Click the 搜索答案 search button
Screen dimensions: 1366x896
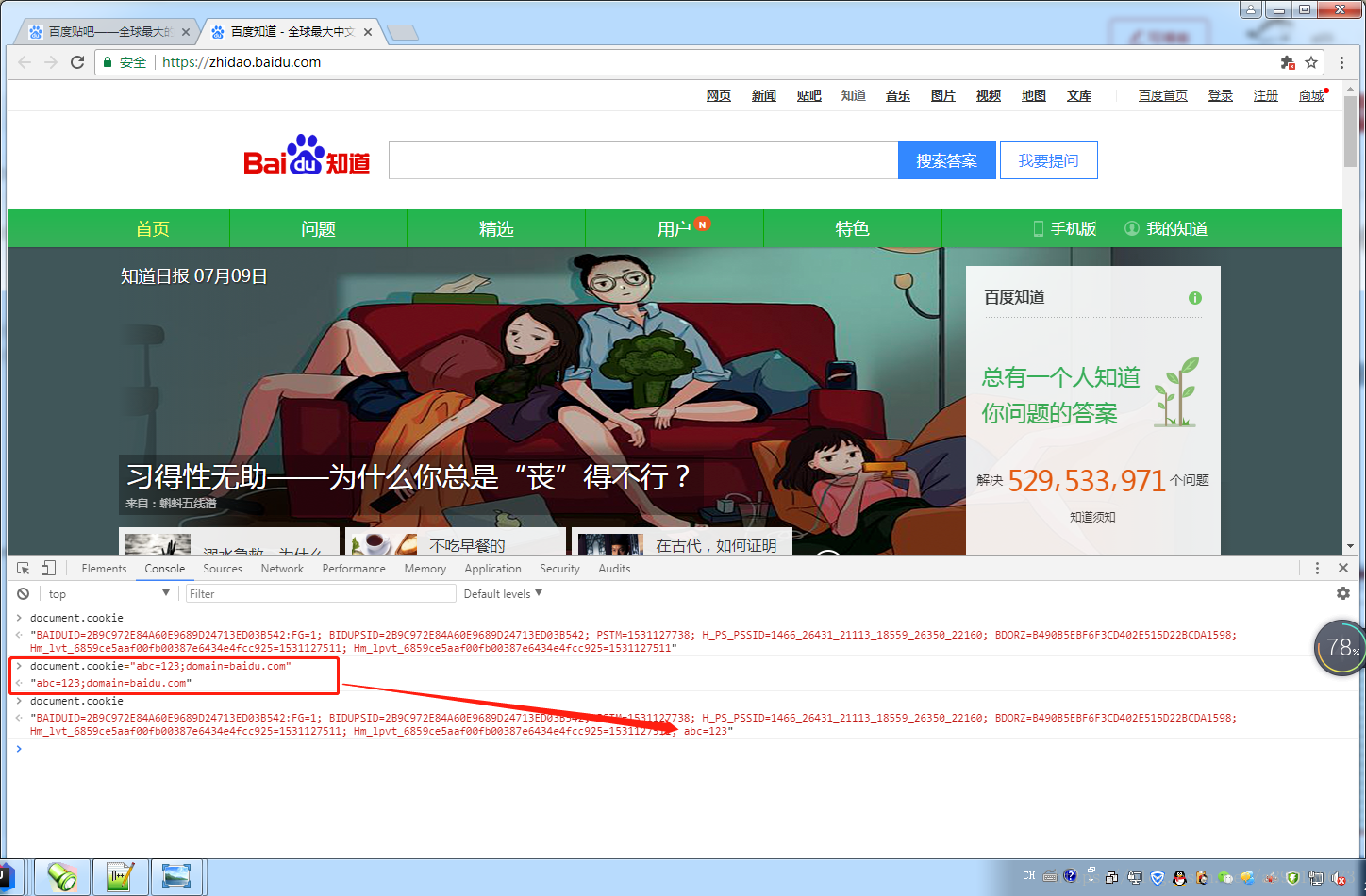coord(947,160)
